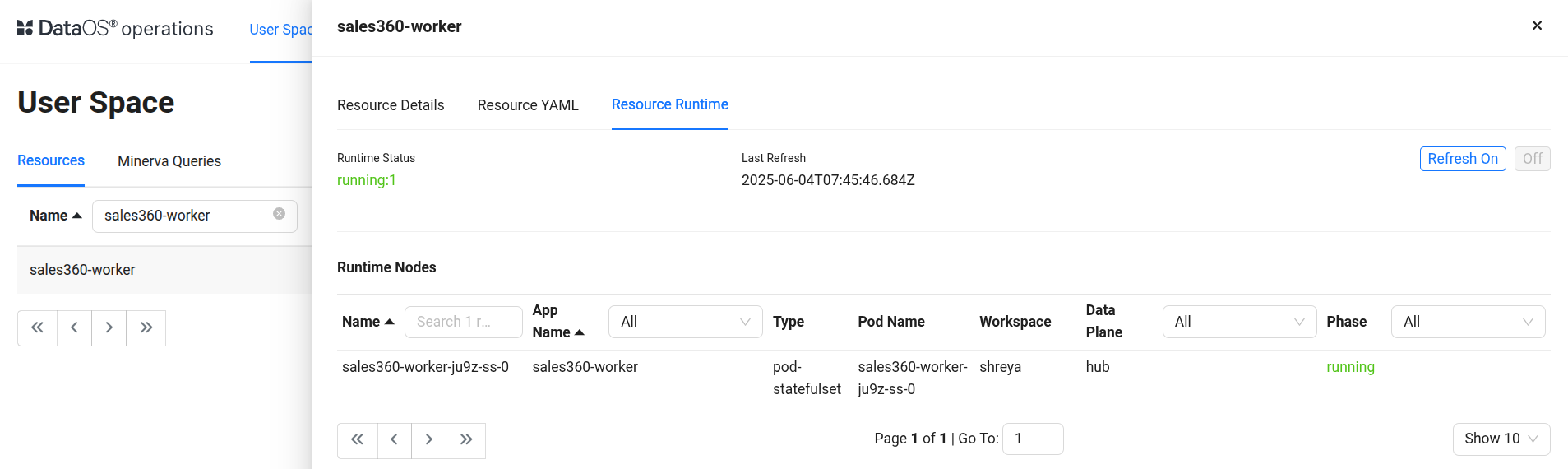Image resolution: width=1568 pixels, height=469 pixels.
Task: Close the sales360-worker detail panel
Action: click(x=1536, y=26)
